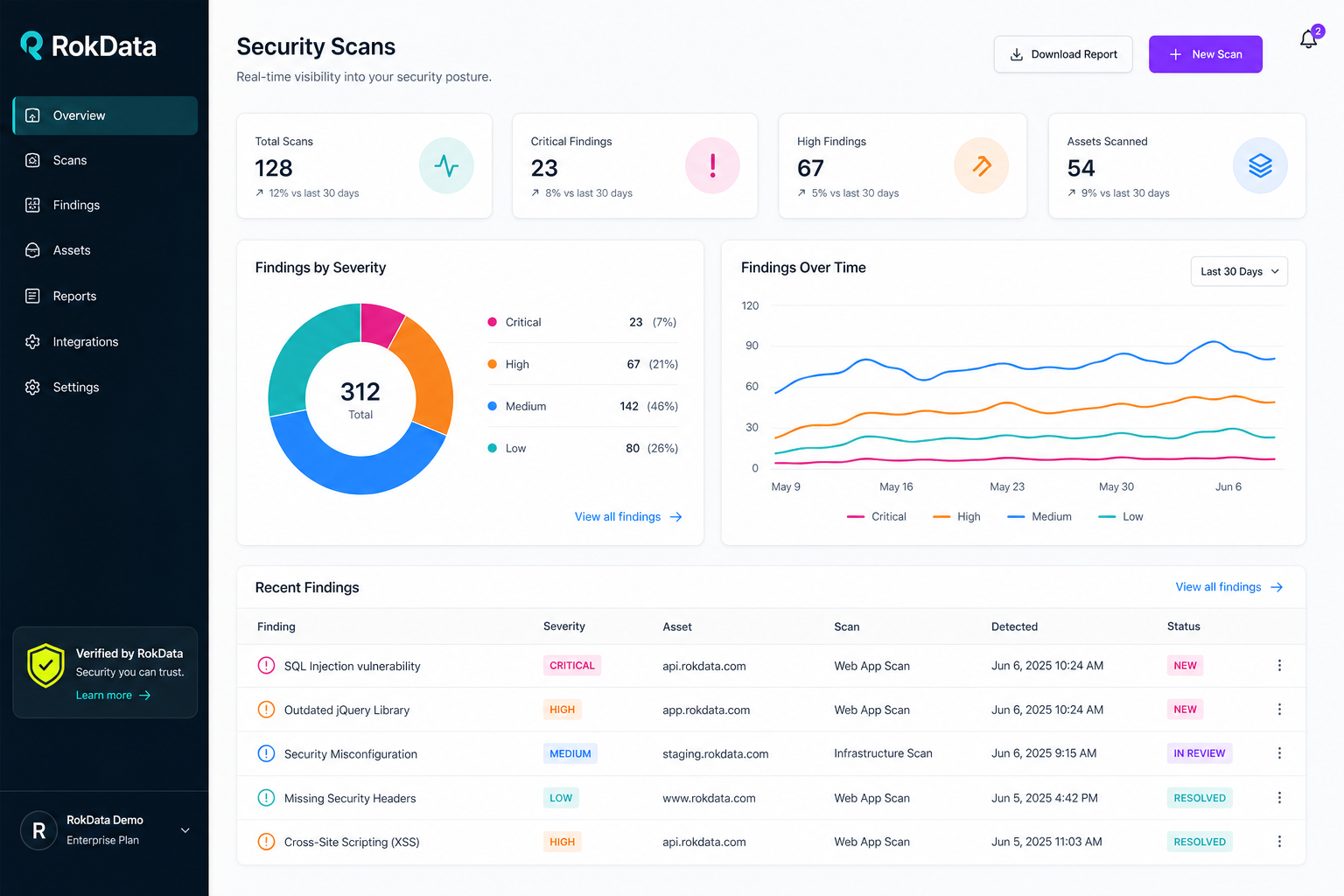
Task: Click the Assets Scanned layers icon
Action: [1260, 165]
